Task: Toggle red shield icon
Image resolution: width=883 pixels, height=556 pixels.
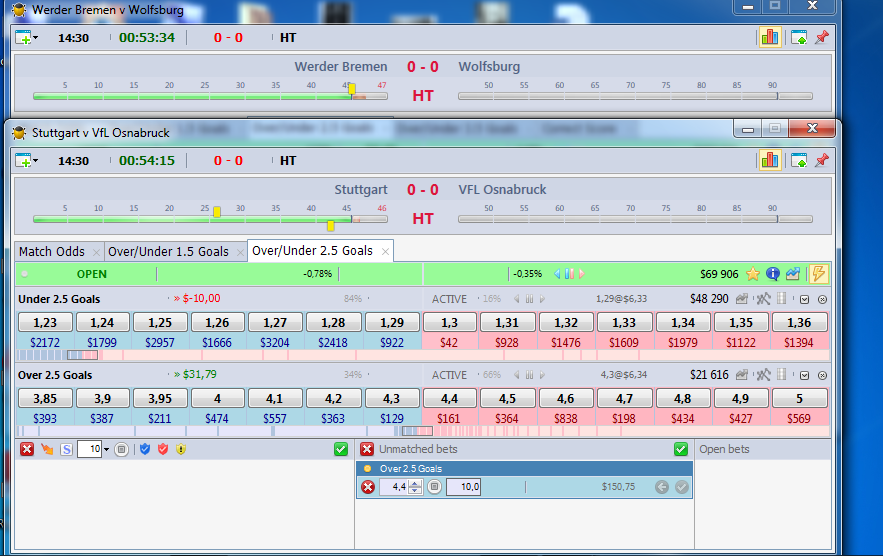Action: (x=163, y=449)
